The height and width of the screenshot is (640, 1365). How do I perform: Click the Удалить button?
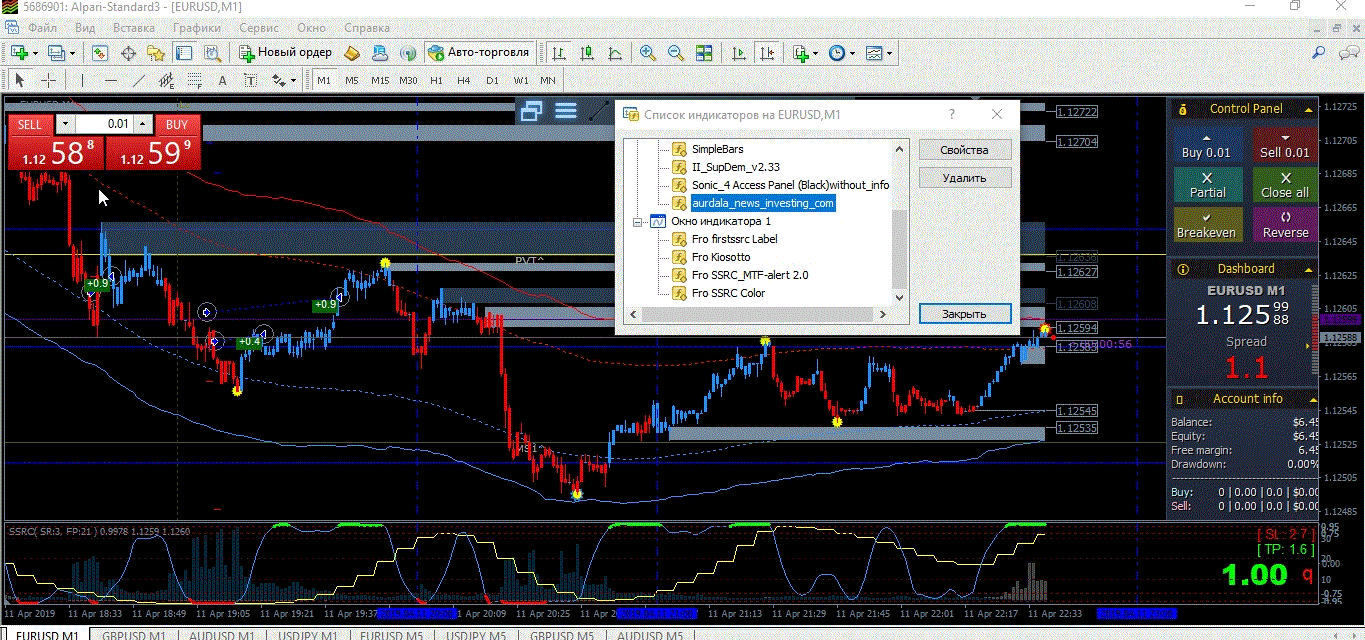965,178
